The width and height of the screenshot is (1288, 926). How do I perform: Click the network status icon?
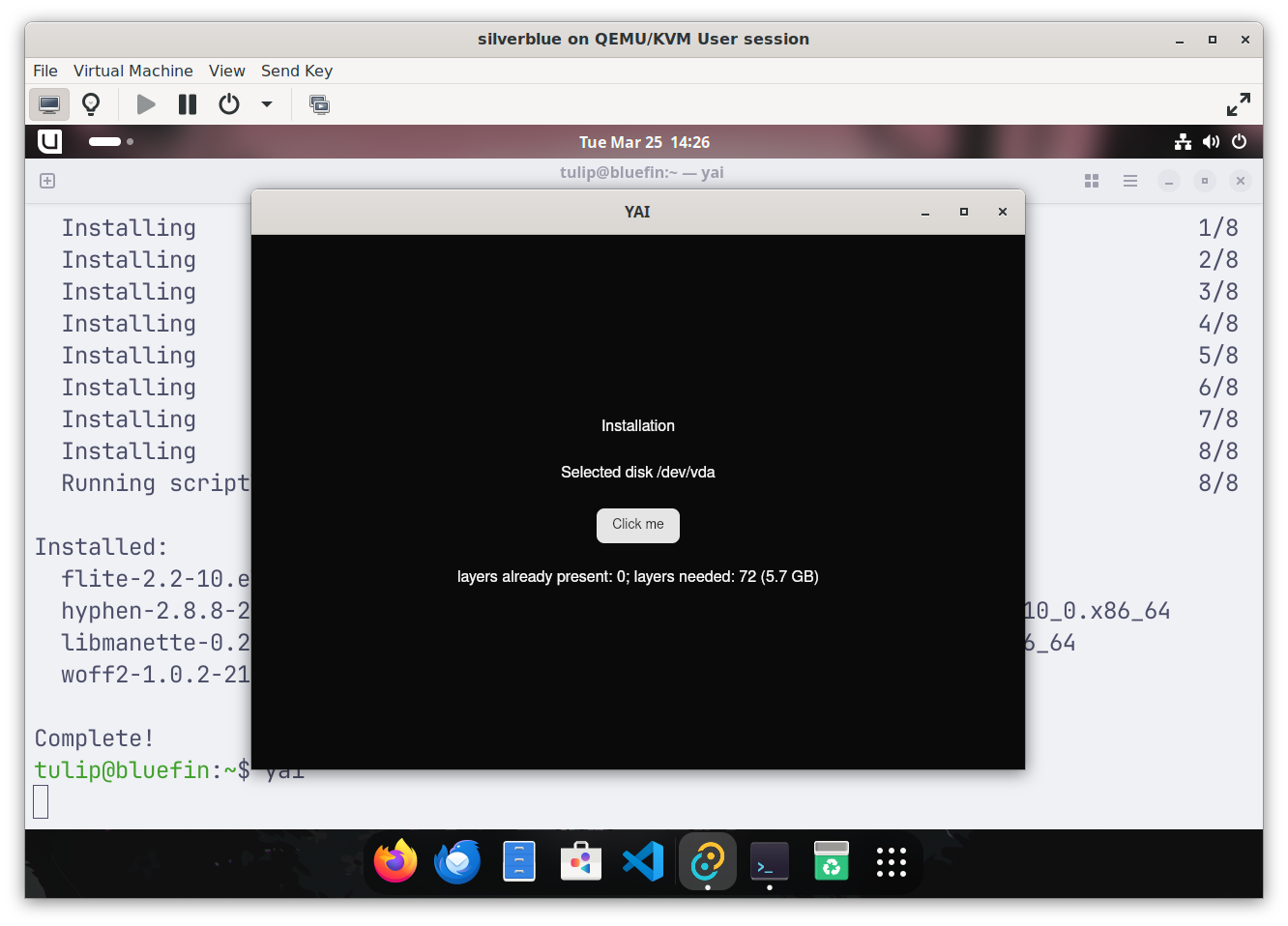(1183, 142)
